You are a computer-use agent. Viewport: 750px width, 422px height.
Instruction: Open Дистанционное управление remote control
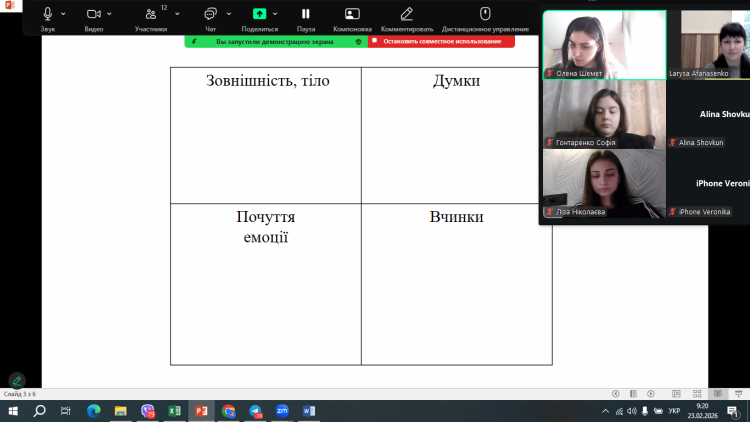pyautogui.click(x=485, y=14)
